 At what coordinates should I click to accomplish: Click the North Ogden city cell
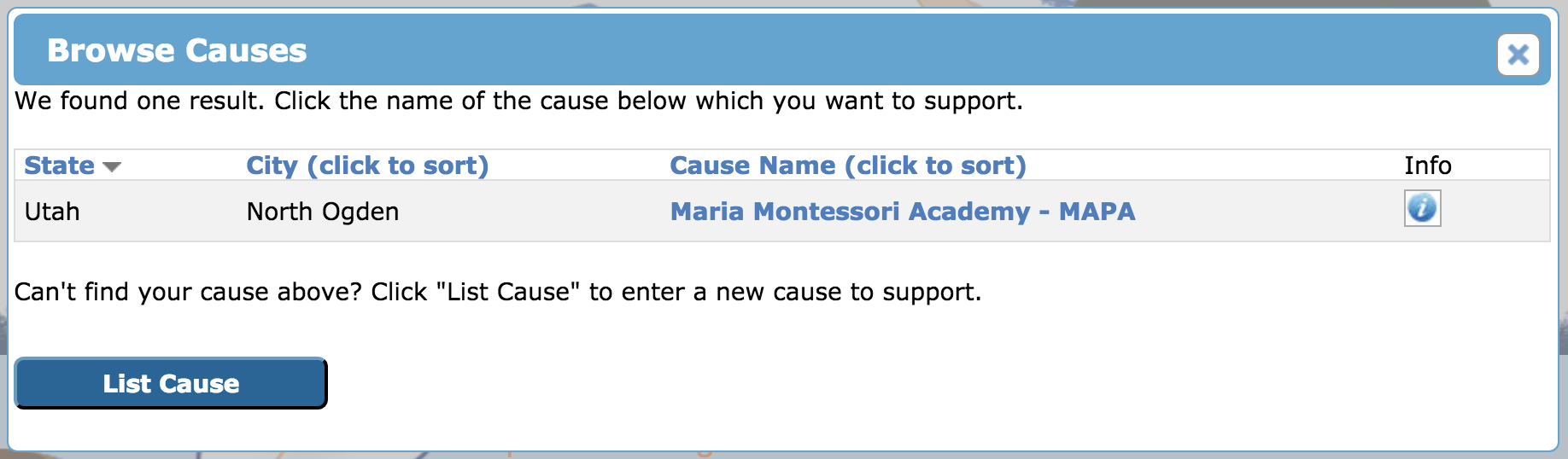pyautogui.click(x=322, y=212)
